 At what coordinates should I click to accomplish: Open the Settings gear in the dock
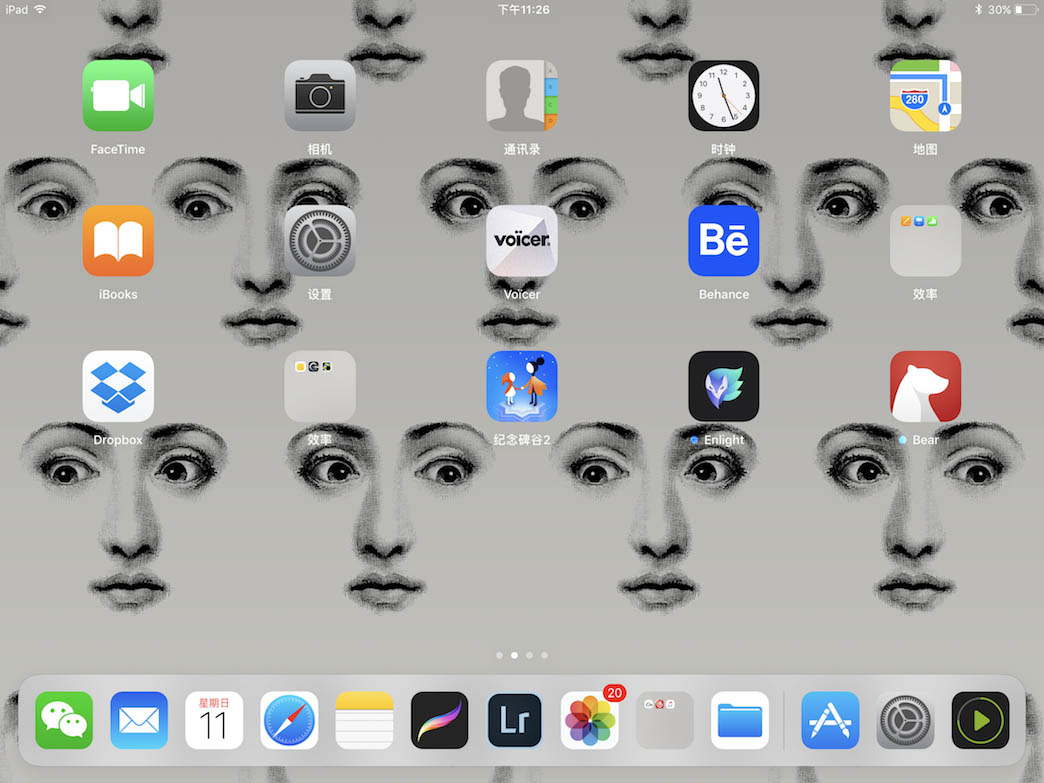pos(906,720)
